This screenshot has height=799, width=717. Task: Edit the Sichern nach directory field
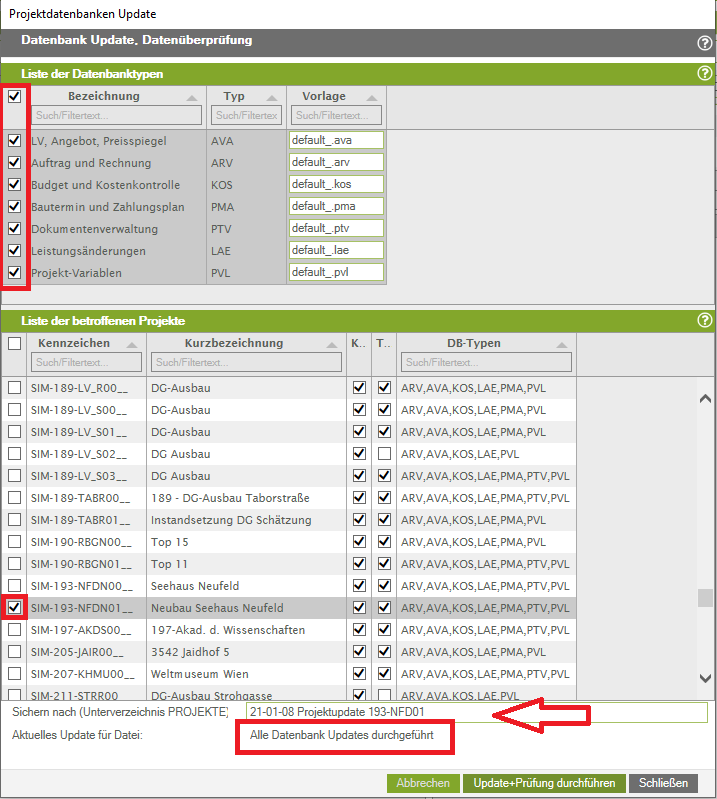(476, 712)
